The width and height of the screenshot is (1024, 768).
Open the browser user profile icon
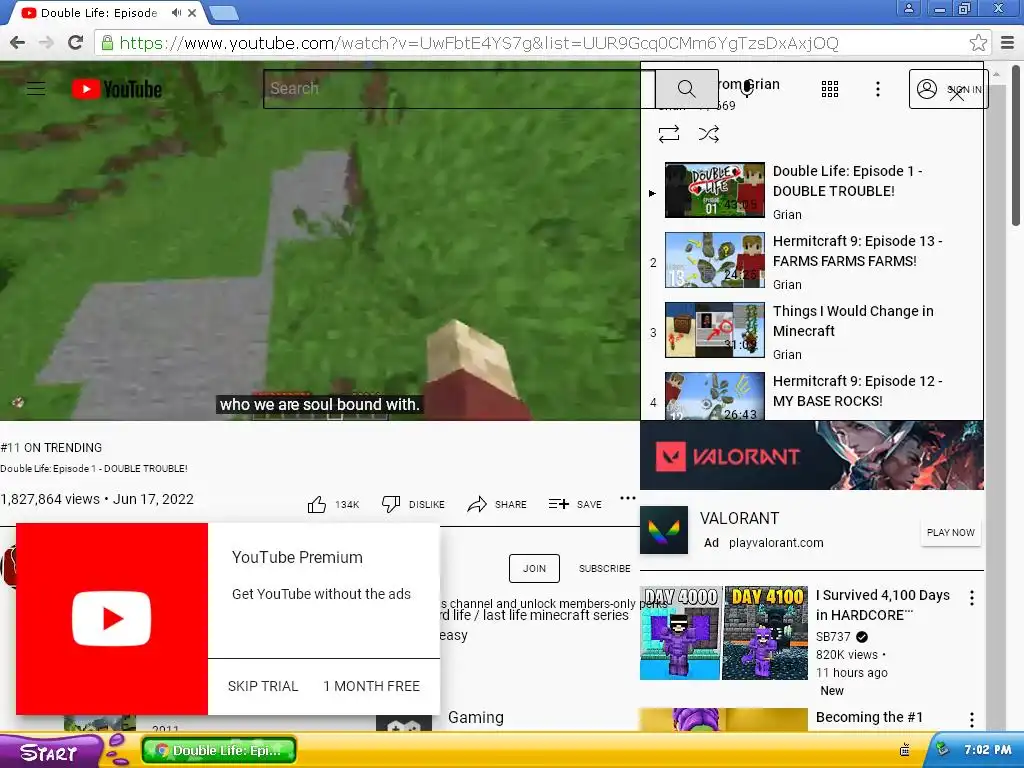click(x=908, y=8)
